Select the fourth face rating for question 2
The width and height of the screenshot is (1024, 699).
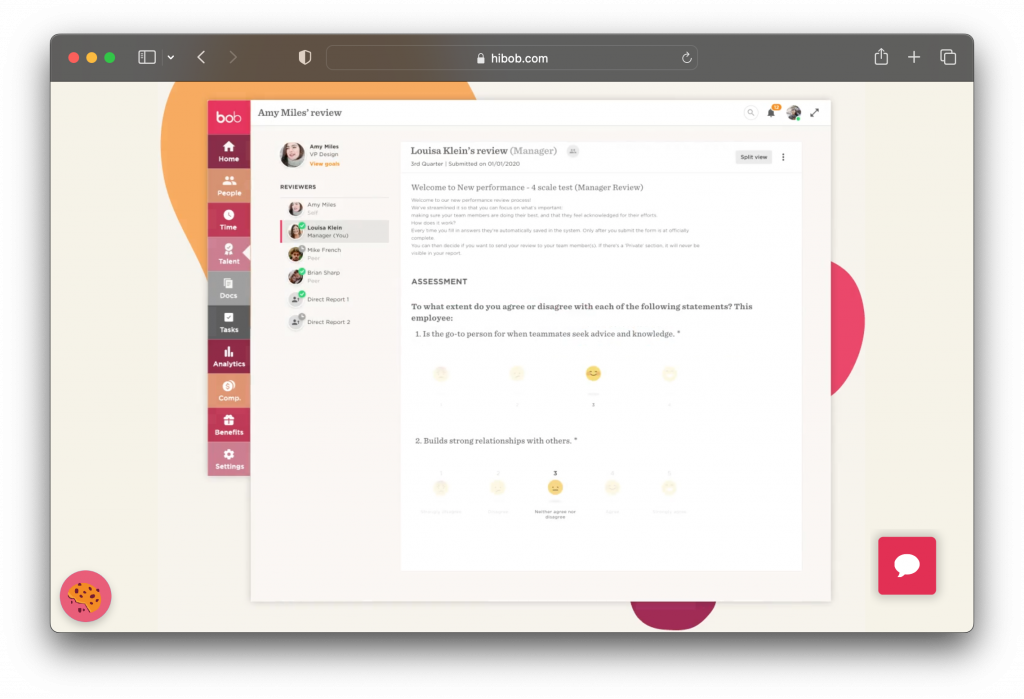pos(612,487)
